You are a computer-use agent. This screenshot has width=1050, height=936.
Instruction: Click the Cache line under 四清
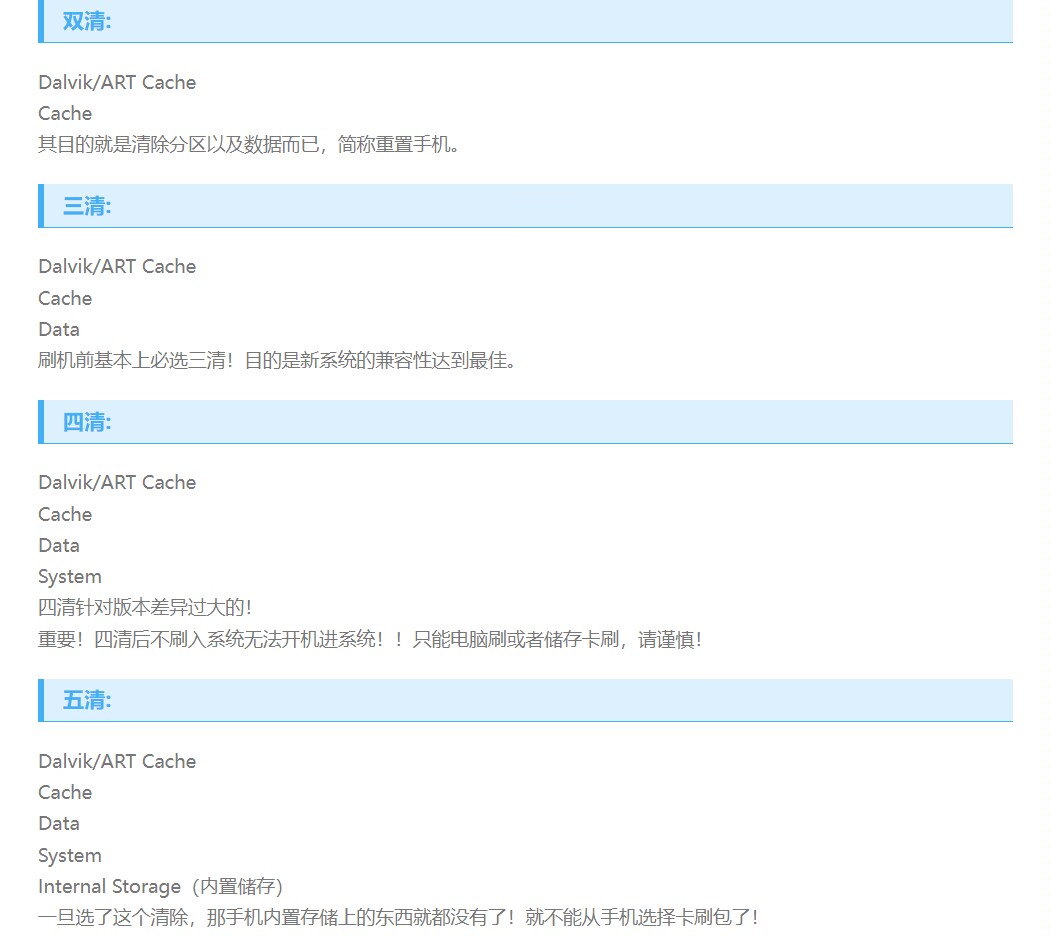click(x=65, y=515)
